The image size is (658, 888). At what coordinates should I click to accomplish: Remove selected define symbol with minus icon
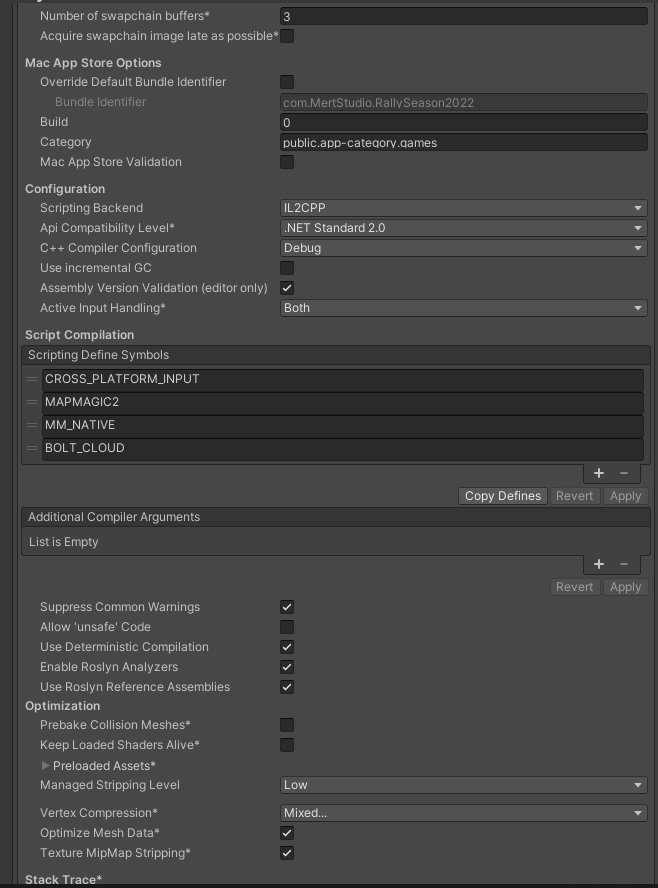coord(624,473)
